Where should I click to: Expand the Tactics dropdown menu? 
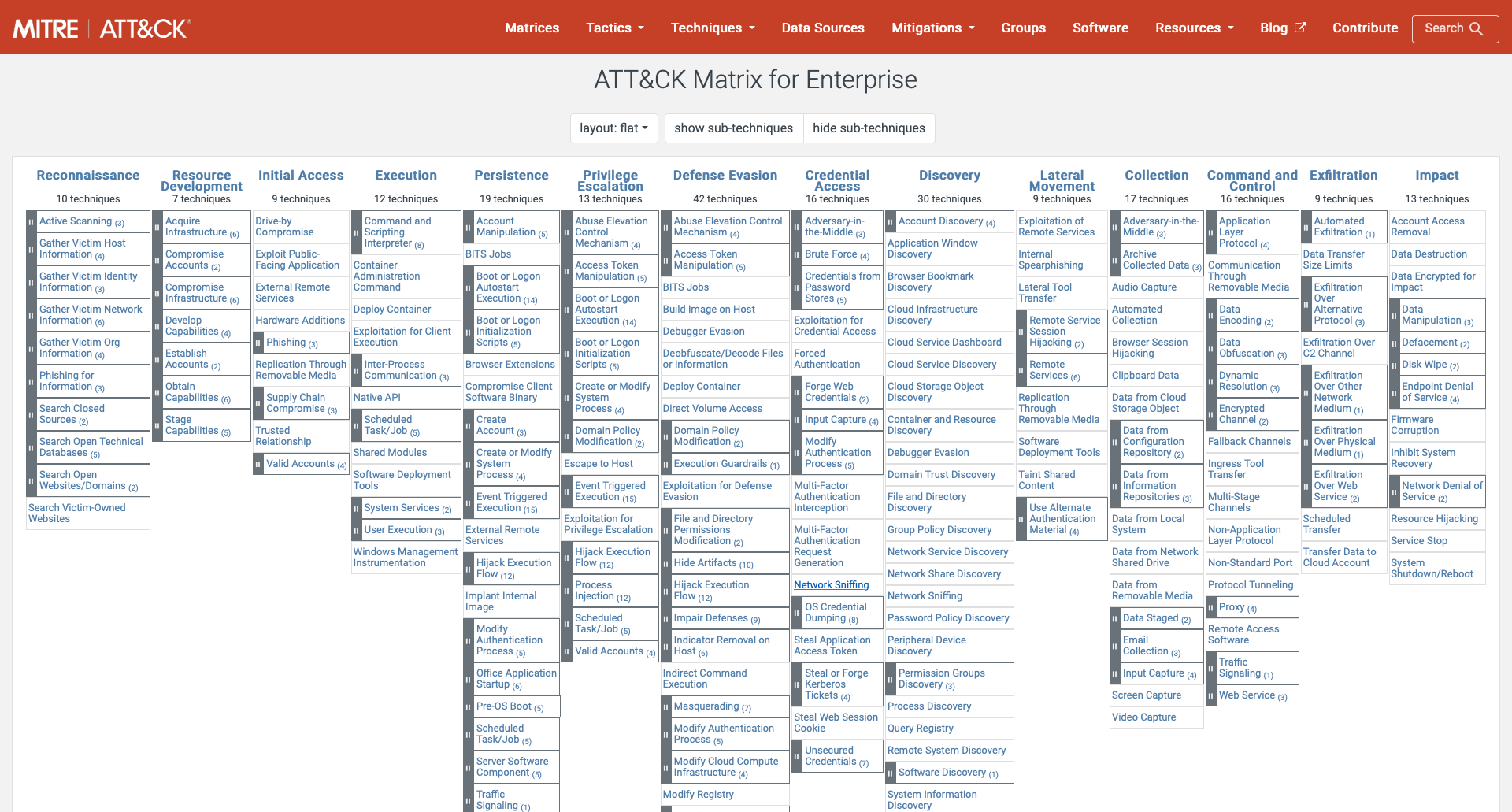tap(614, 28)
